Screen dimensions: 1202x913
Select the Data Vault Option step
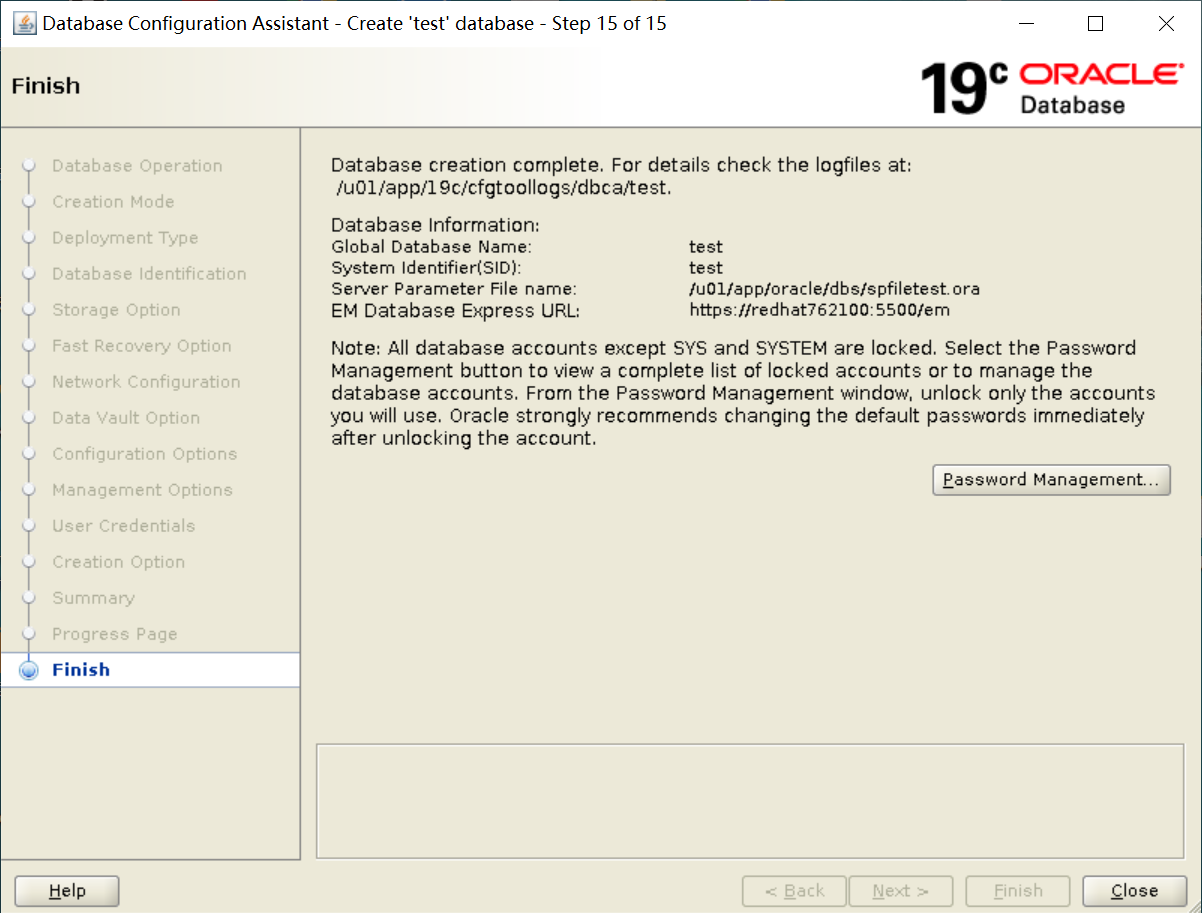[x=126, y=418]
